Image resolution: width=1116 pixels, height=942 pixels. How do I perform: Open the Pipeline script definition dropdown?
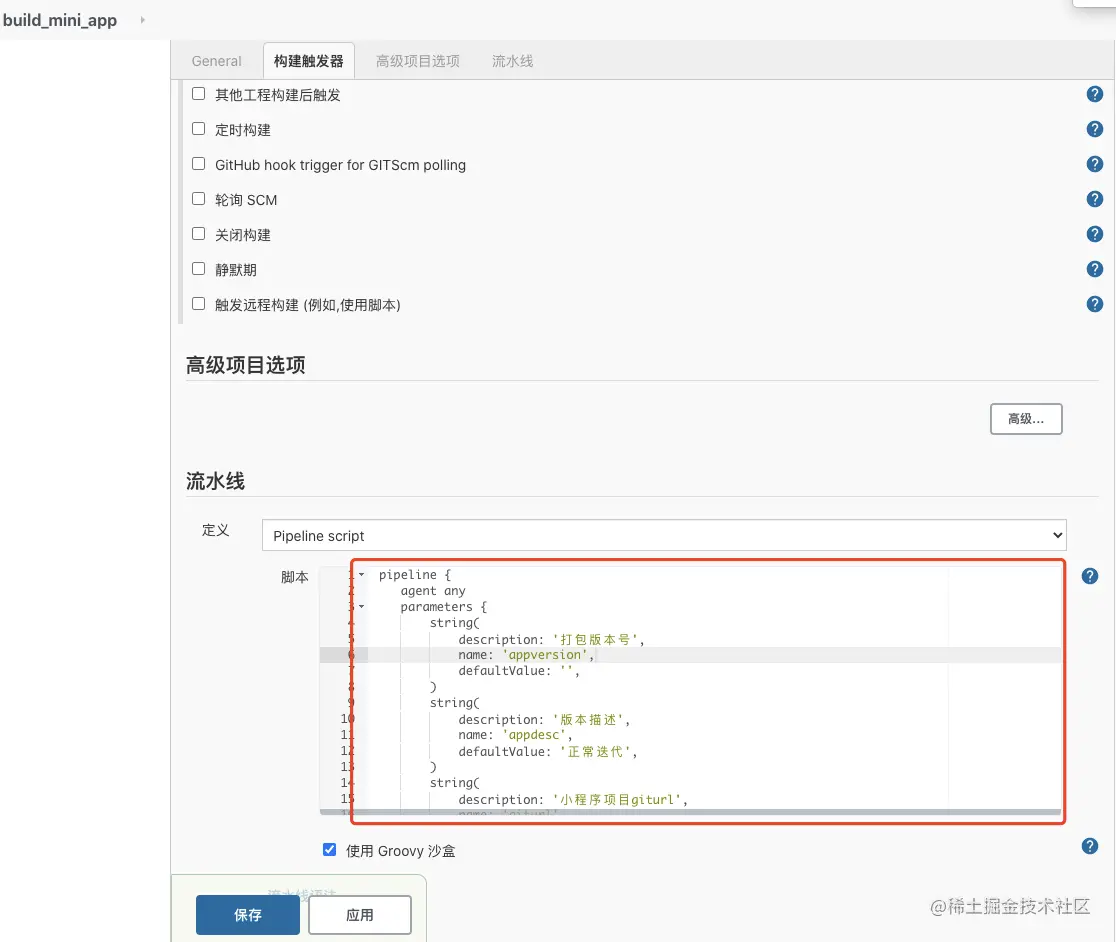tap(664, 535)
